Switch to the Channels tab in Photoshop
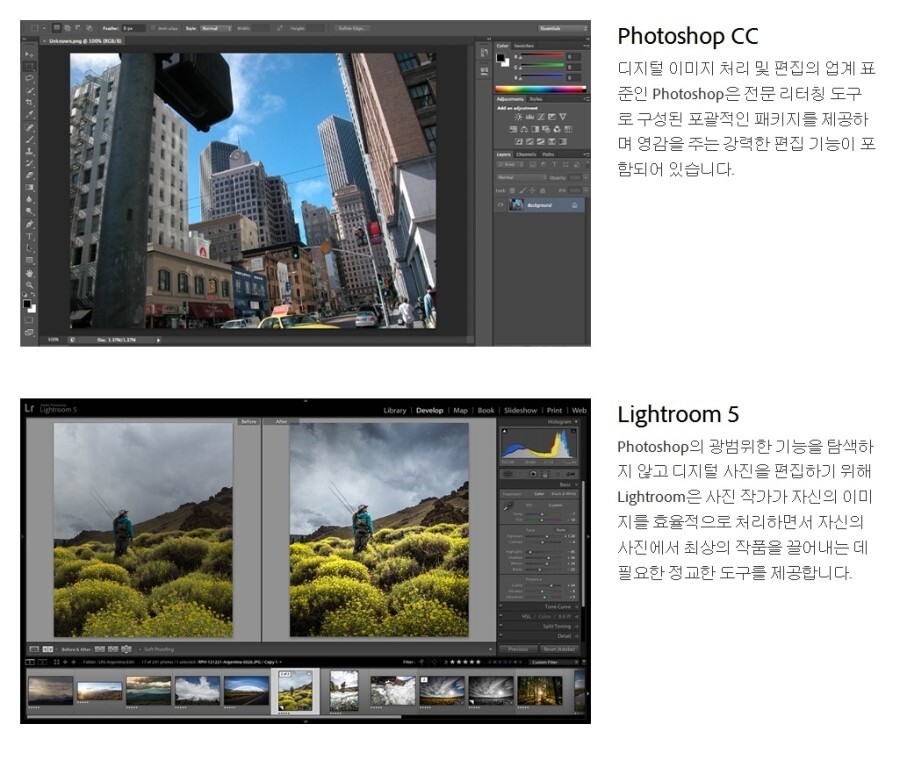Screen dimensions: 900x767 tap(526, 154)
